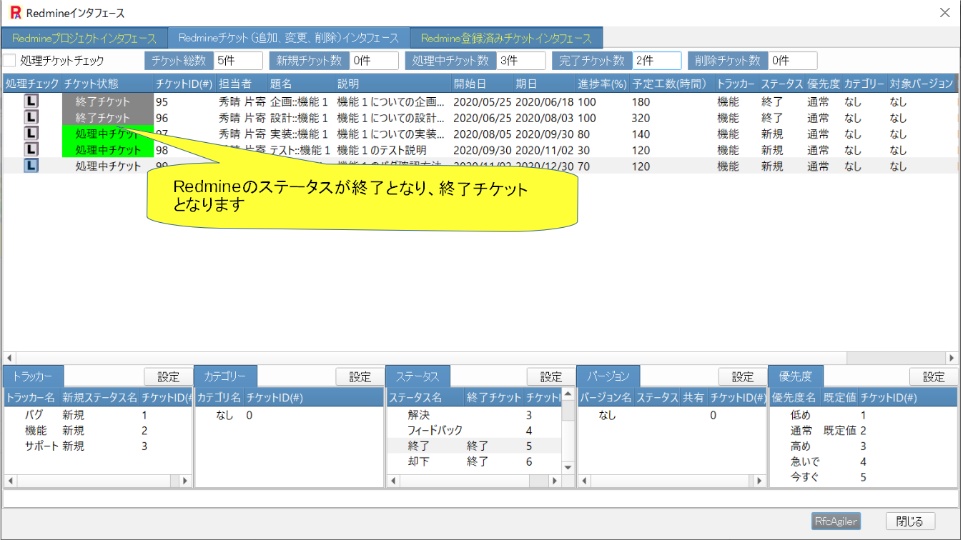This screenshot has width=963, height=540.
Task: Select フィードバック row in status list
Action: click(x=474, y=431)
